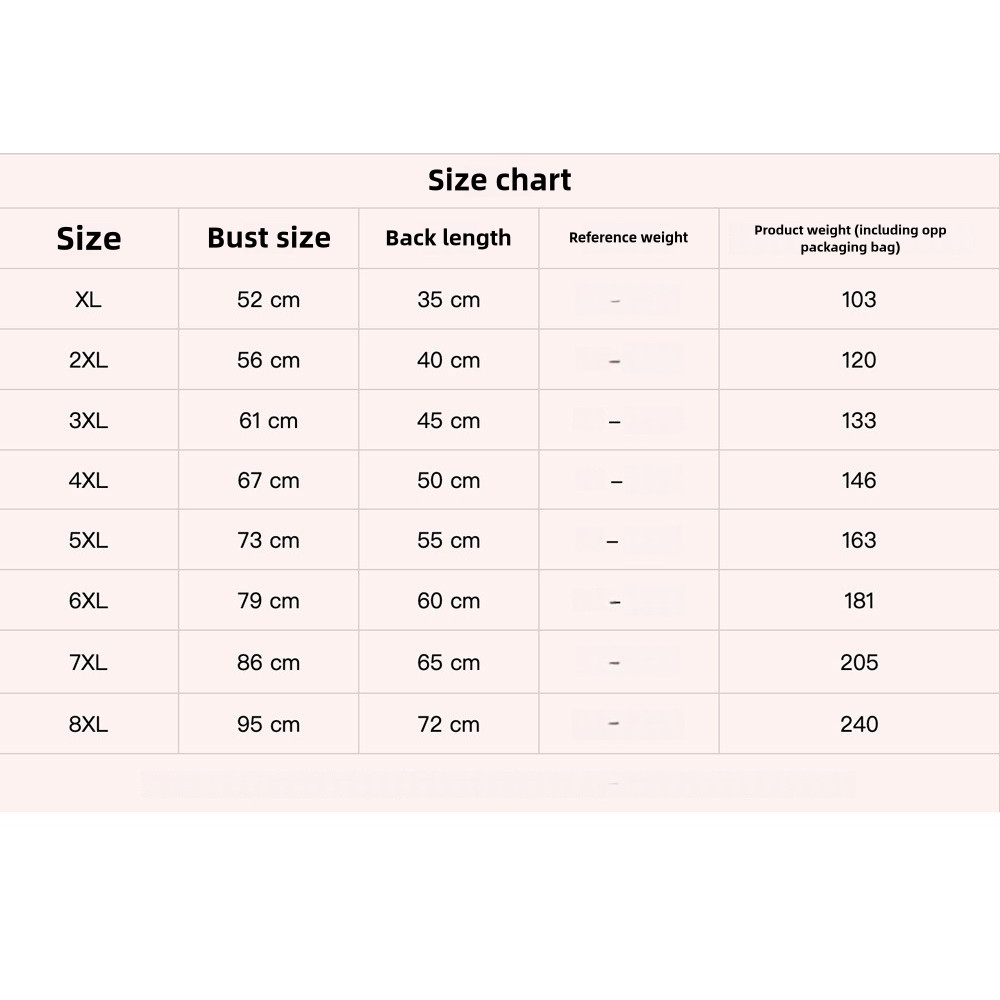Click the 7XL bust value 86 cm
Image resolution: width=1000 pixels, height=1000 pixels.
[x=268, y=663]
